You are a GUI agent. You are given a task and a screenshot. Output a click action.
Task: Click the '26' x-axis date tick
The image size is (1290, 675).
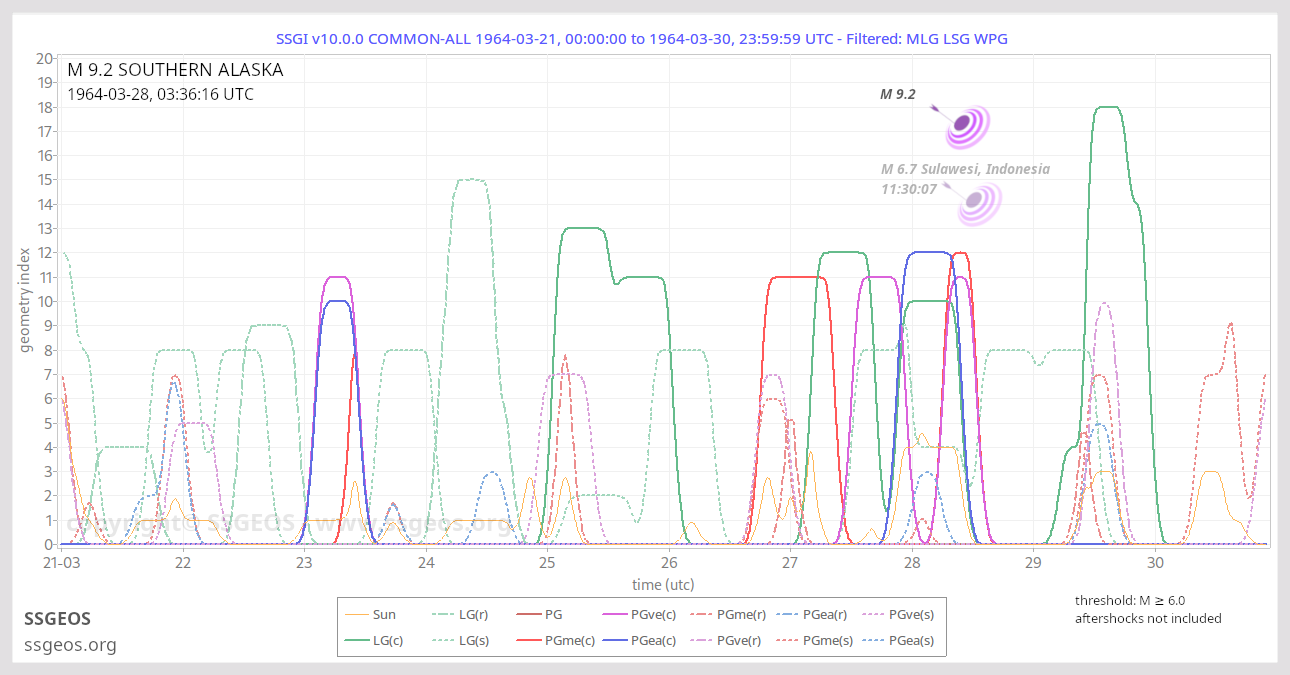click(x=669, y=563)
